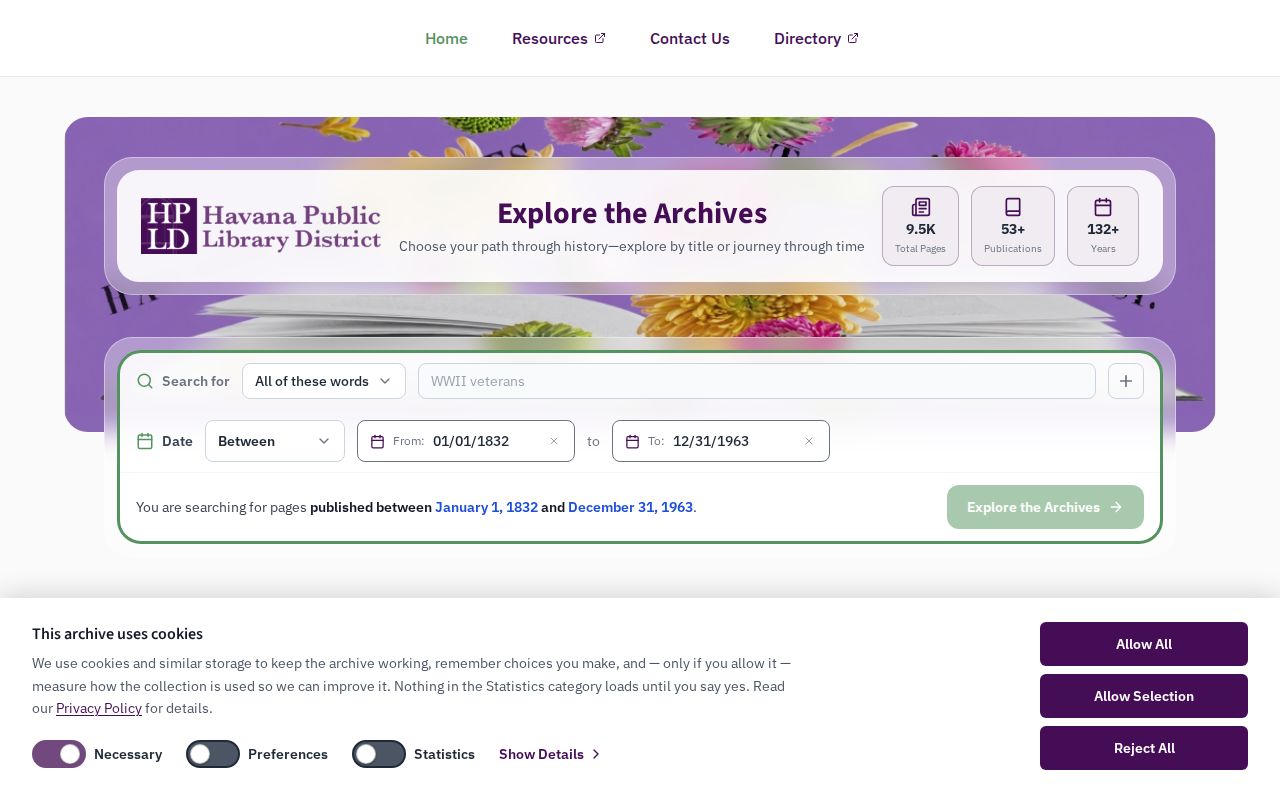The width and height of the screenshot is (1280, 800).
Task: Enable the Statistics cookies switch
Action: point(379,754)
